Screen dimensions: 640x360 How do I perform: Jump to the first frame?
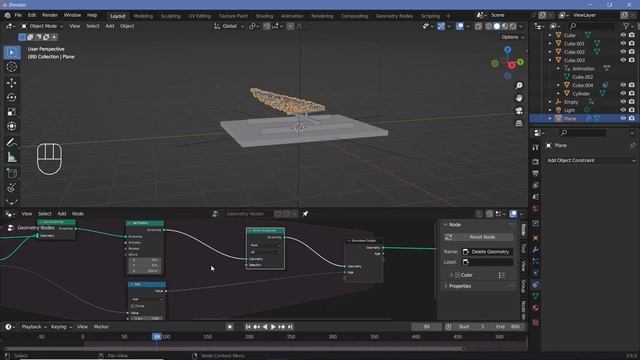248,327
